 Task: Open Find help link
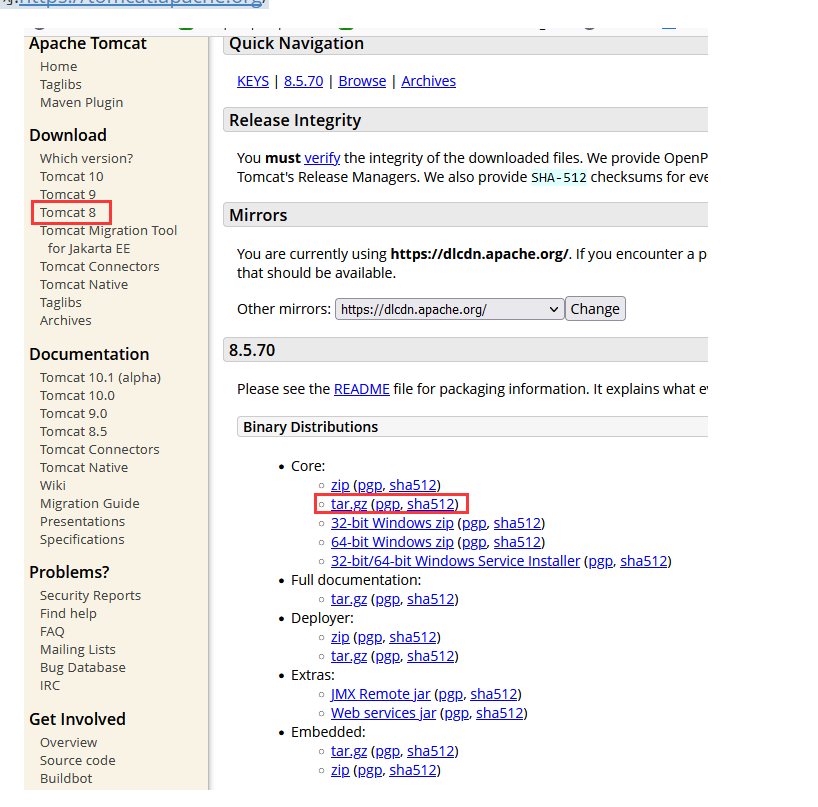(x=68, y=614)
